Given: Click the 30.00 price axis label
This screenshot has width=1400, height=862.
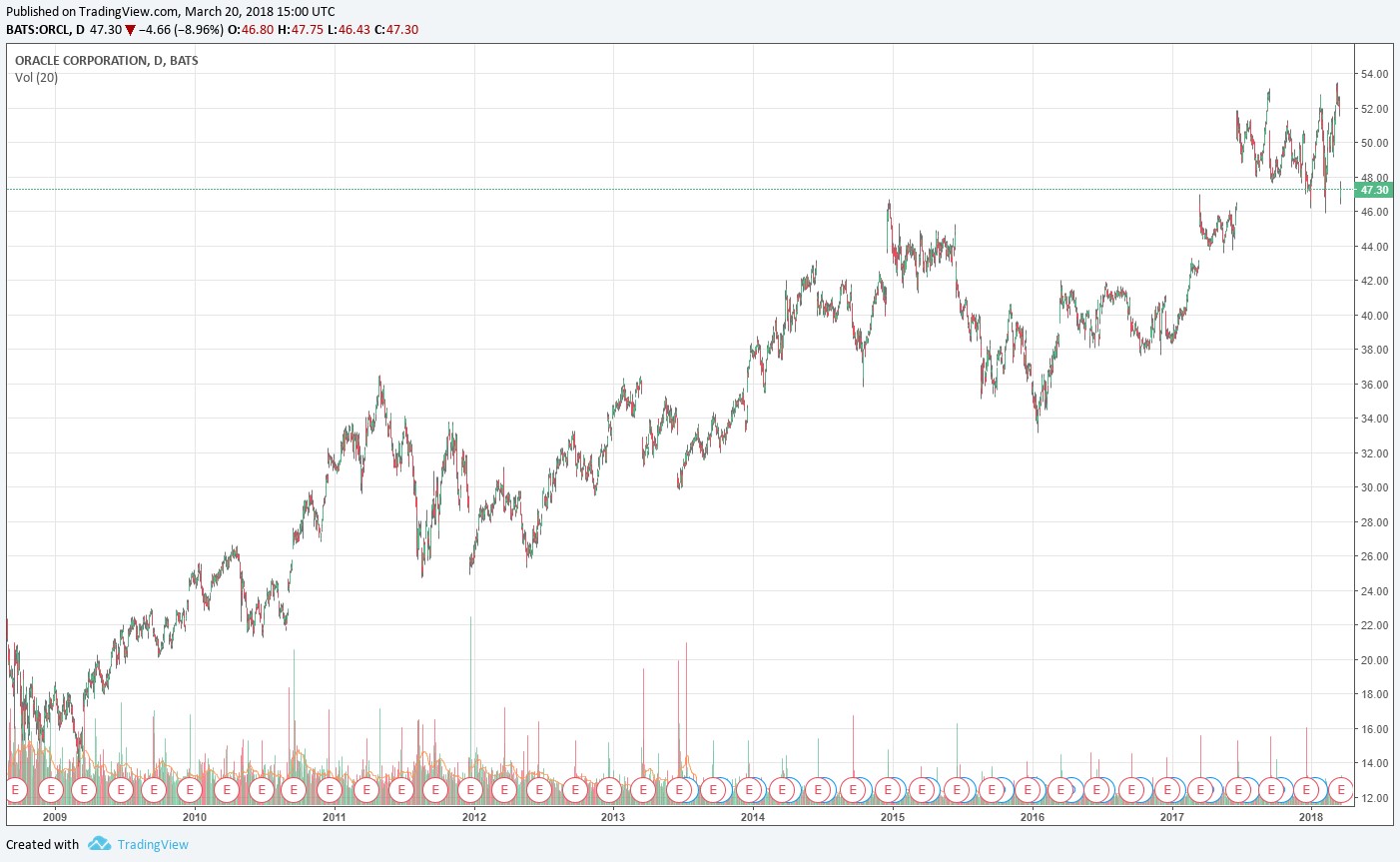Looking at the screenshot, I should [x=1375, y=487].
